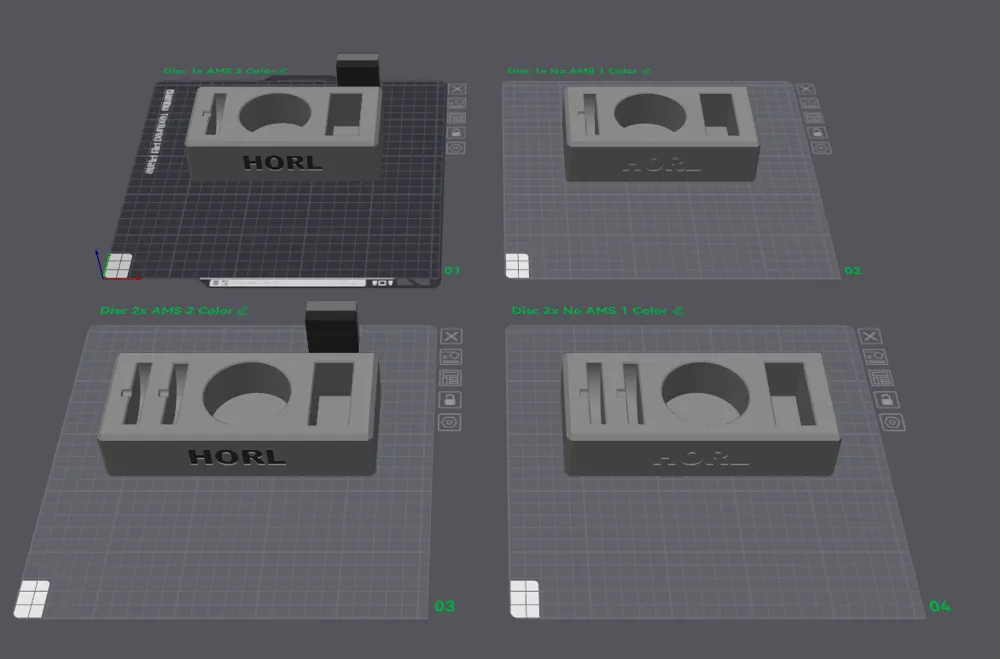The width and height of the screenshot is (1000, 659).
Task: Click the plate number 03 label
Action: pyautogui.click(x=445, y=606)
